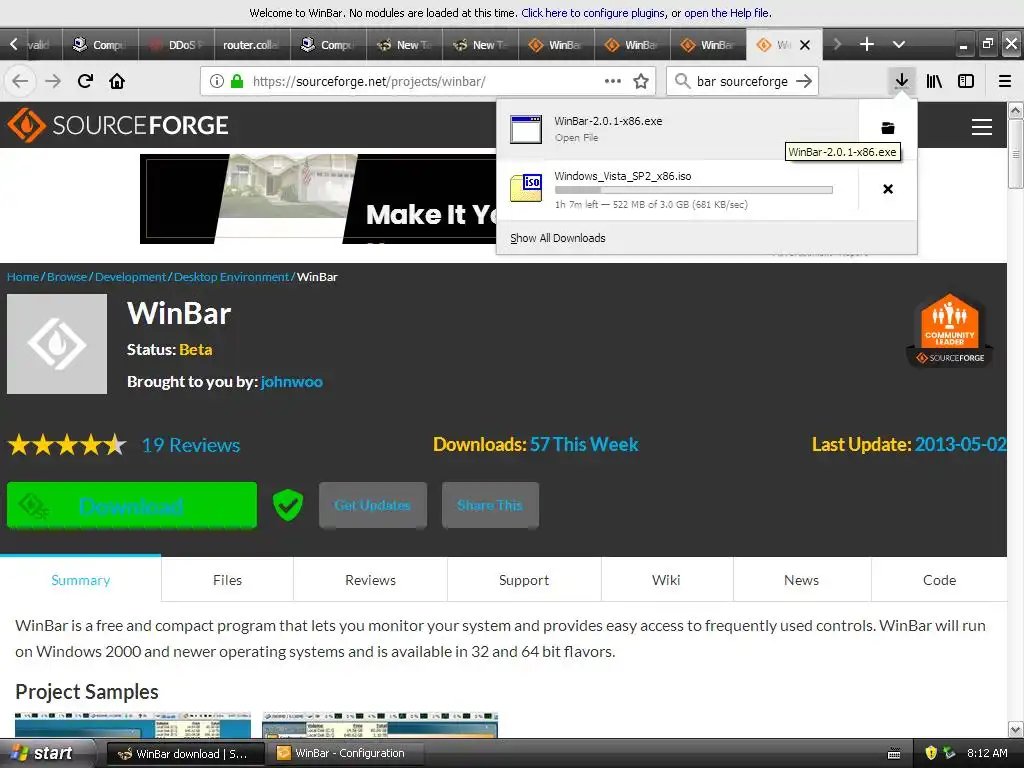This screenshot has width=1024, height=768.
Task: Click the search box containing 'bar sourceforge'
Action: point(743,81)
